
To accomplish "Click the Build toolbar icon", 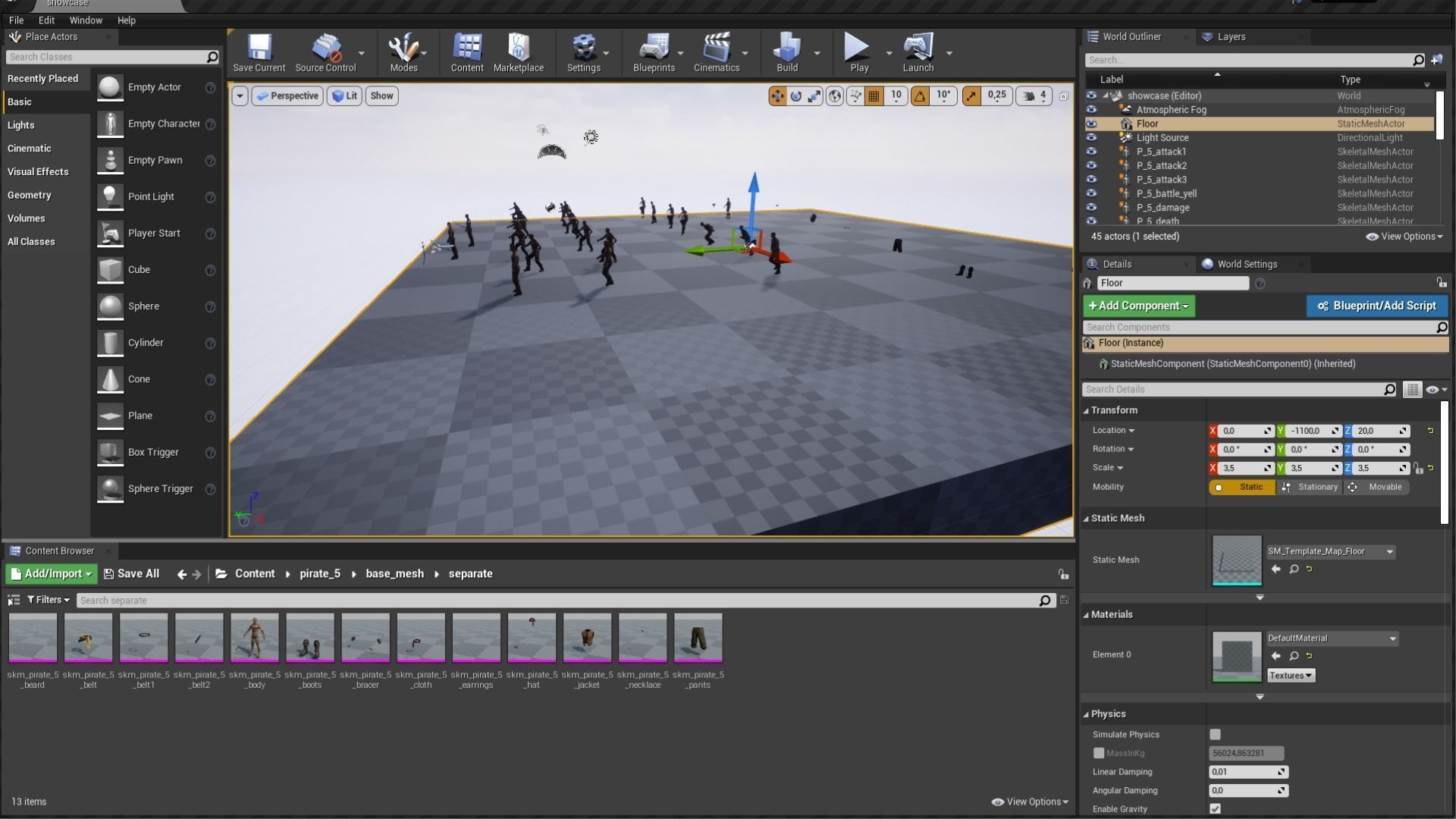I will [786, 53].
